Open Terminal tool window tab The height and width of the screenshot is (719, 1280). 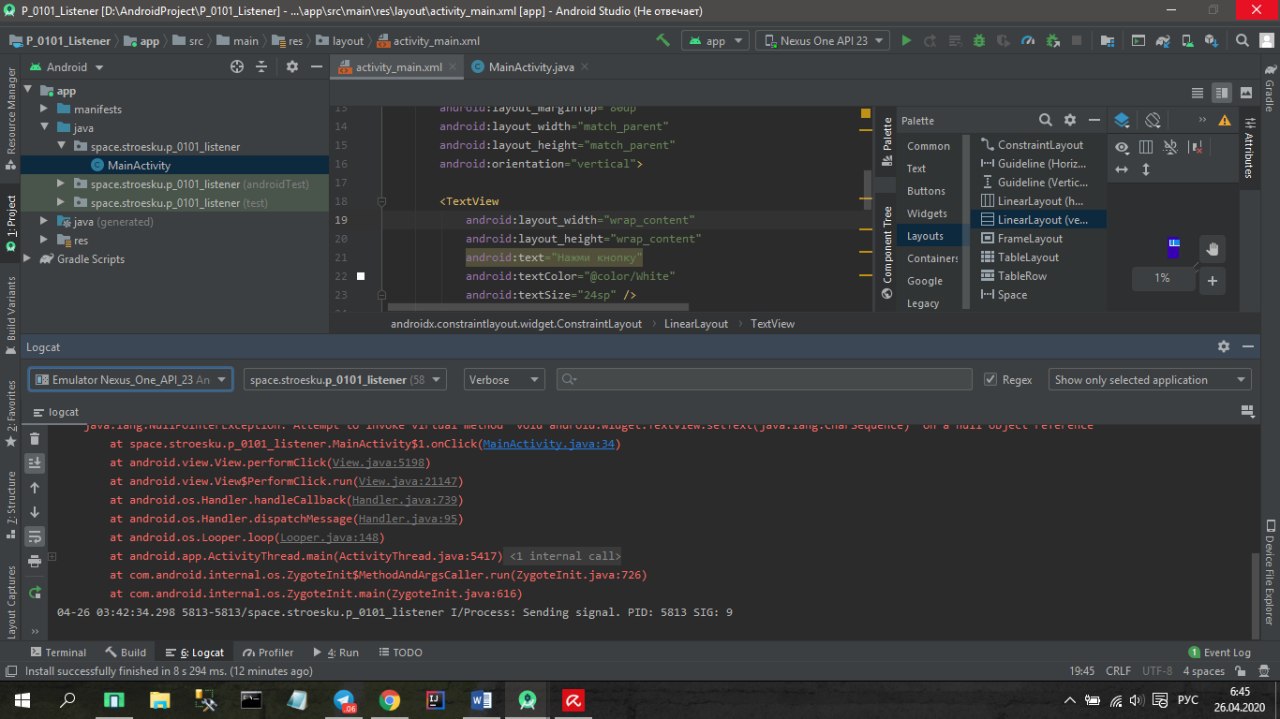pos(58,652)
